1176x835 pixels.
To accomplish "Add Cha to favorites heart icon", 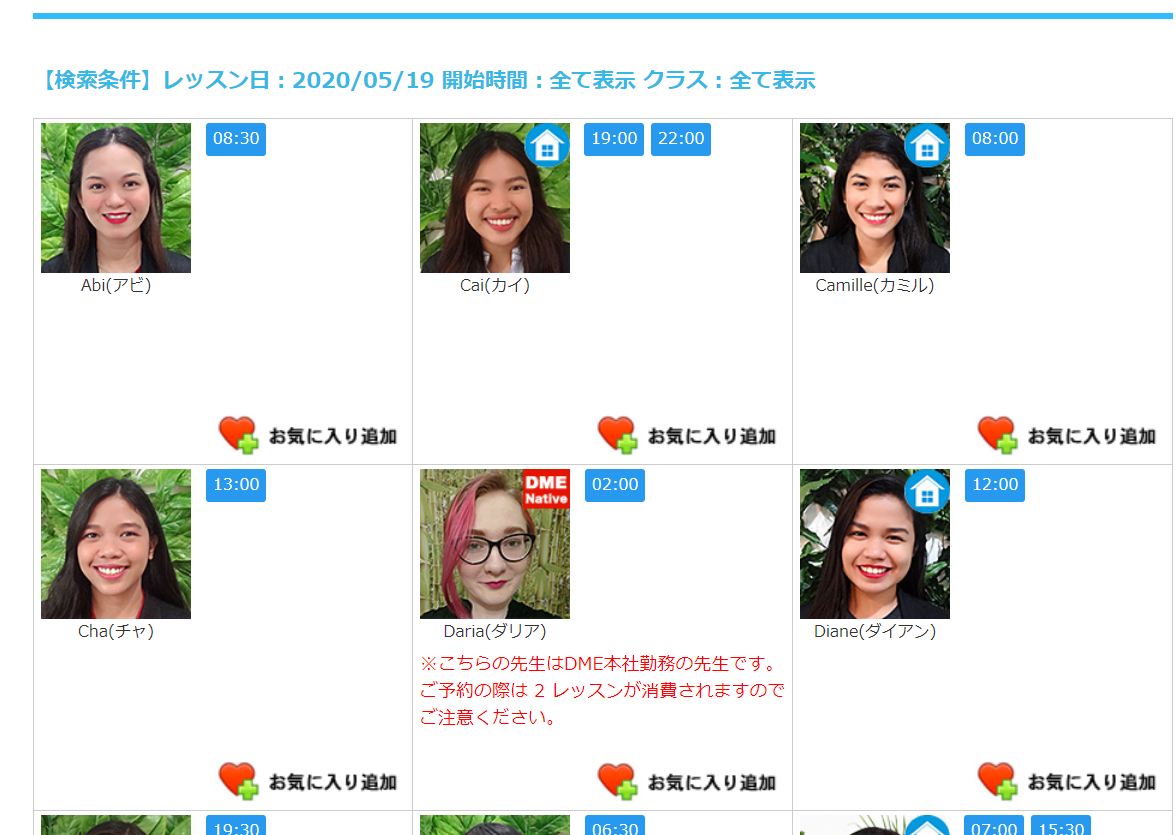I will pyautogui.click(x=238, y=781).
